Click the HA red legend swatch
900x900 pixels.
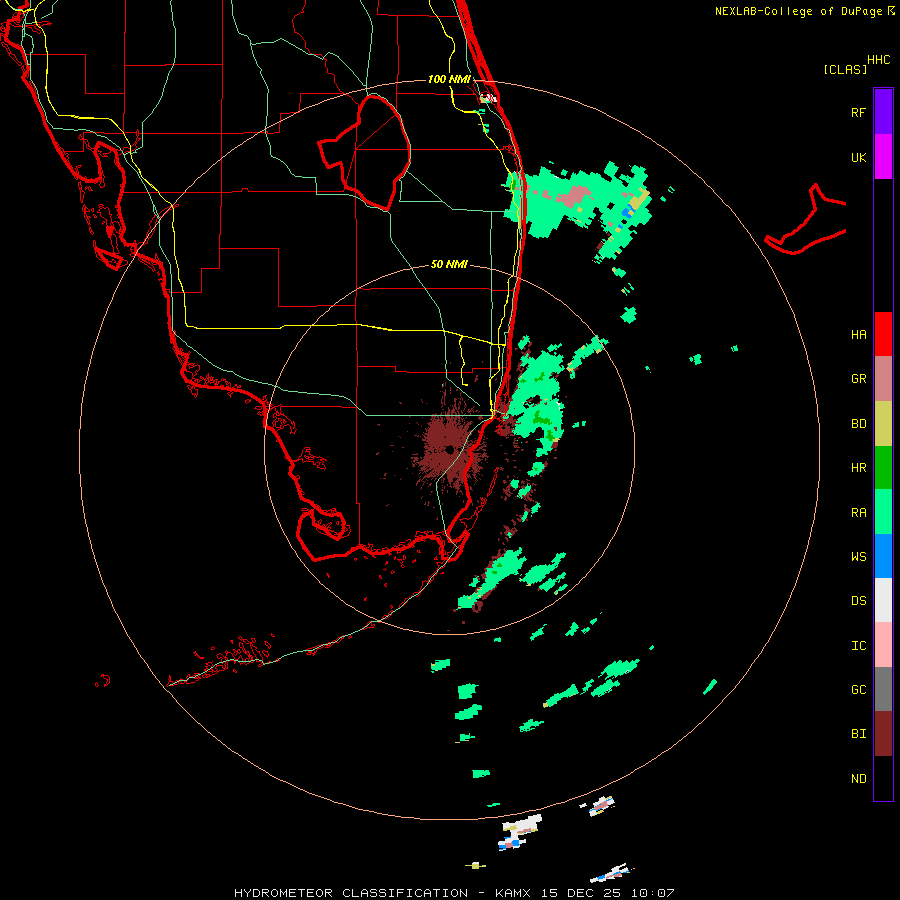pyautogui.click(x=883, y=334)
